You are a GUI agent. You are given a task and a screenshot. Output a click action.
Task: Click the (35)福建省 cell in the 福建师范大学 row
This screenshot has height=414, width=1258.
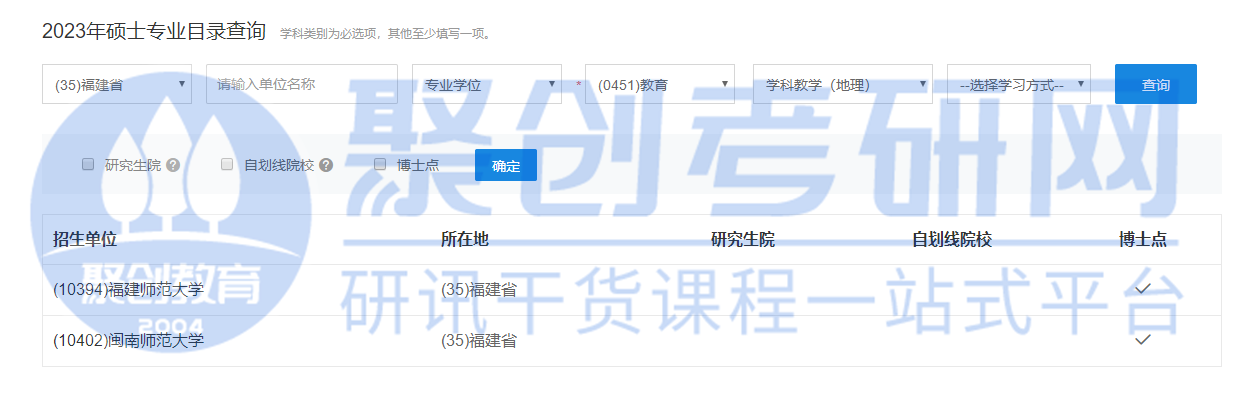pyautogui.click(x=479, y=290)
